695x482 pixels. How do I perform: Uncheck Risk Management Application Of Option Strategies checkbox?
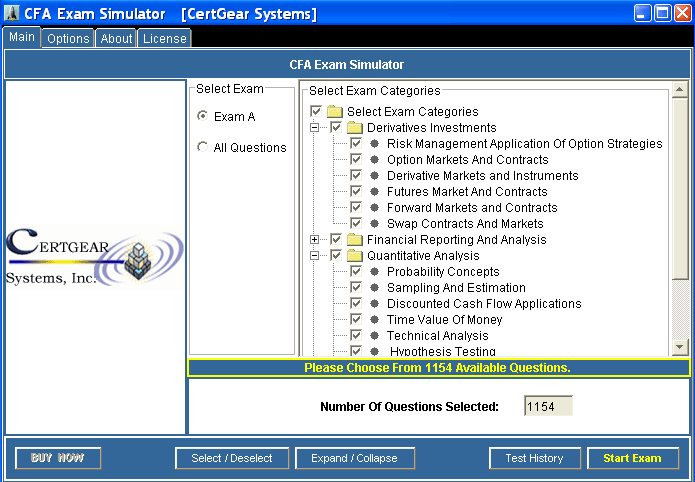coord(355,144)
